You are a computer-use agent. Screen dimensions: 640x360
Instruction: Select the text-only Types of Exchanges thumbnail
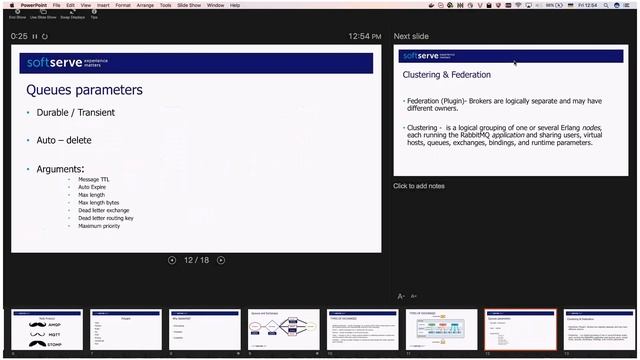[x=362, y=330]
